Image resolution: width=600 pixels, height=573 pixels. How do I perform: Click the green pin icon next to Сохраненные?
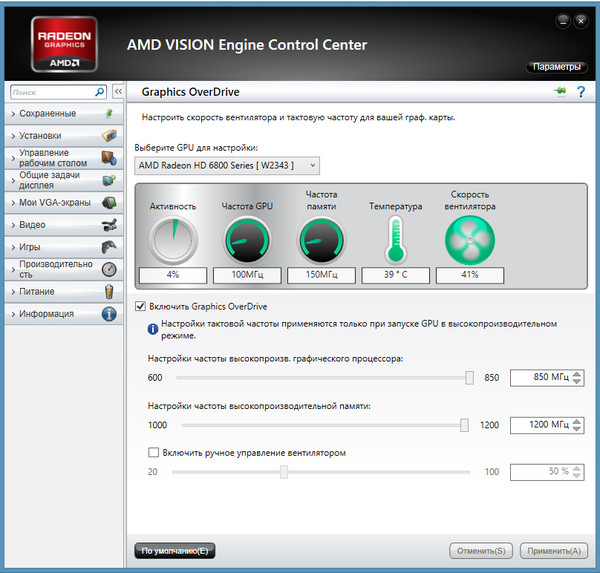pyautogui.click(x=109, y=113)
